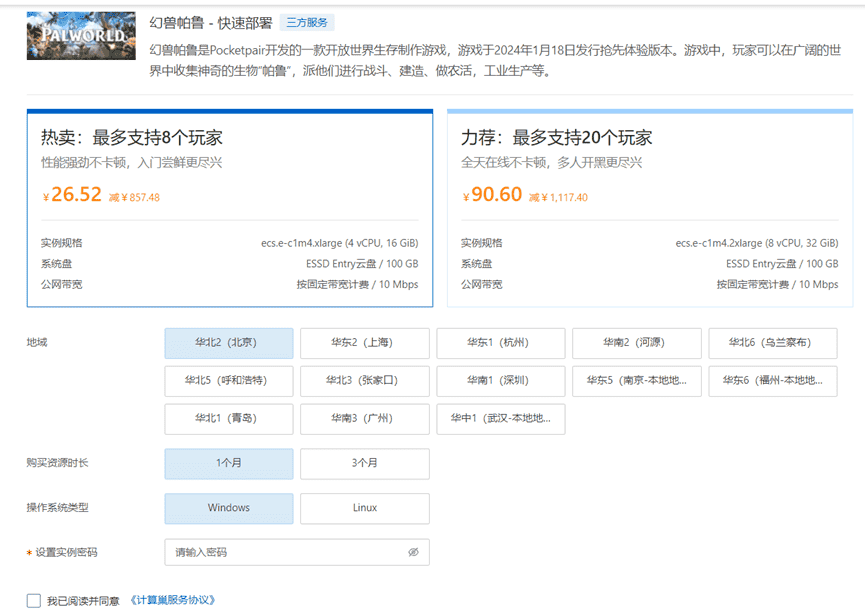865x609 pixels.
Task: Select region 华南3（广州）
Action: 365,419
